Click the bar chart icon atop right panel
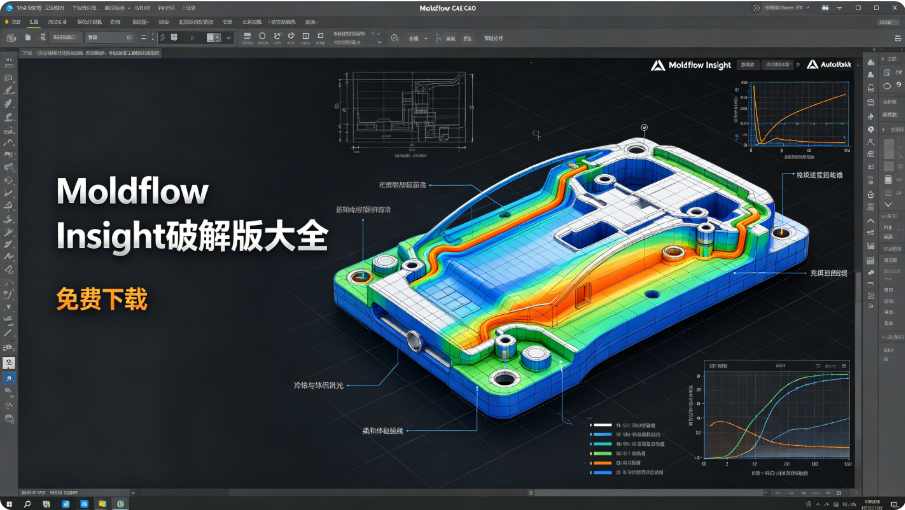 (x=871, y=62)
